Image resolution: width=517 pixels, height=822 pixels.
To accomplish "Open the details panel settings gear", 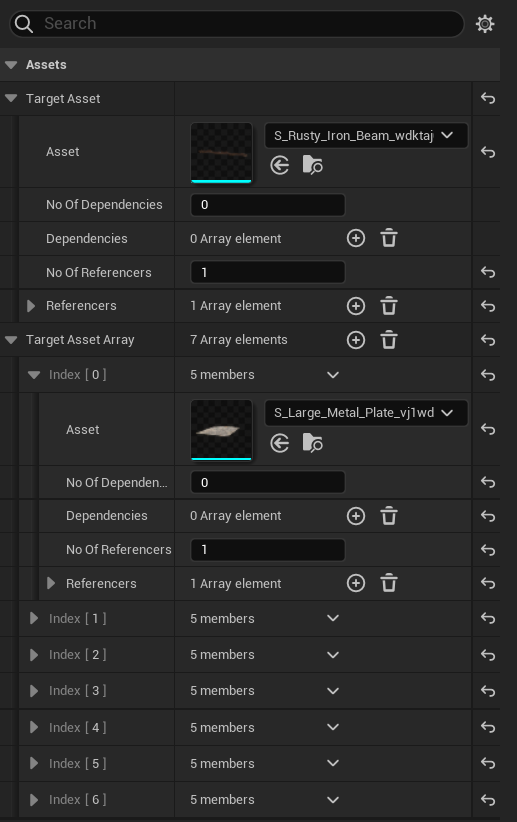I will click(485, 24).
